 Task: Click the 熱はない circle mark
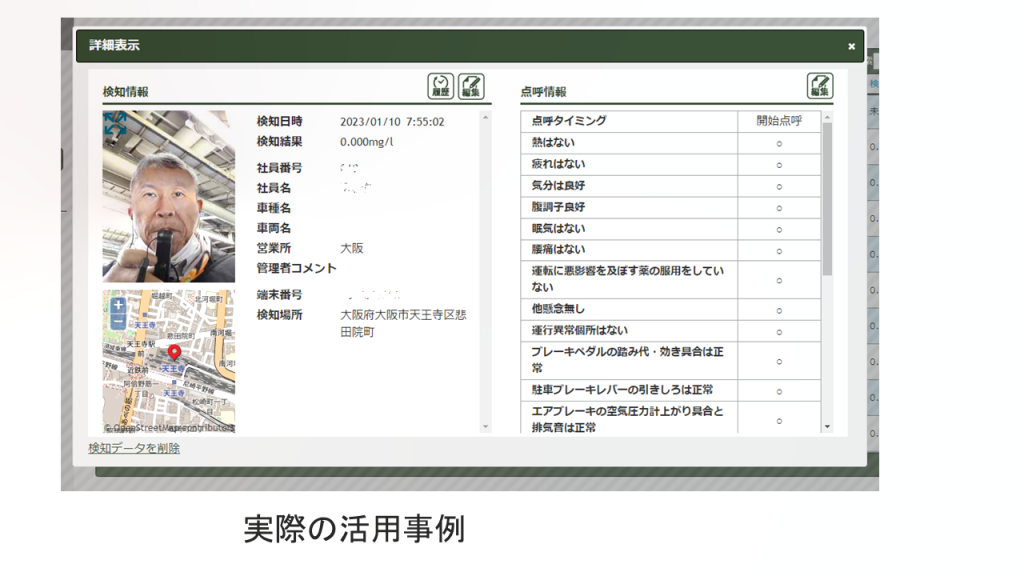point(779,143)
